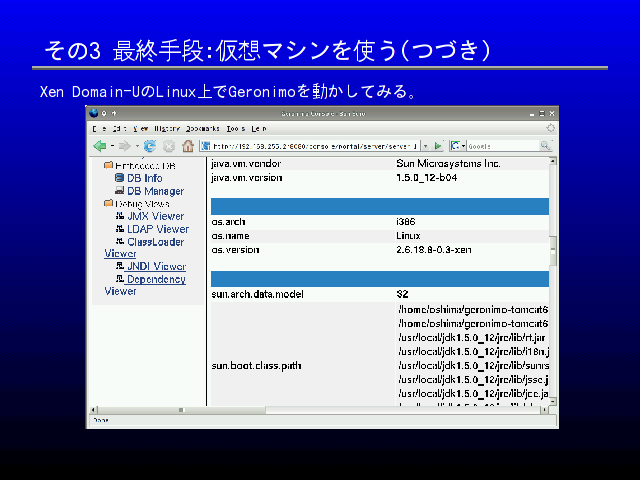Click into the Google search field
The height and width of the screenshot is (480, 640).
(x=503, y=146)
